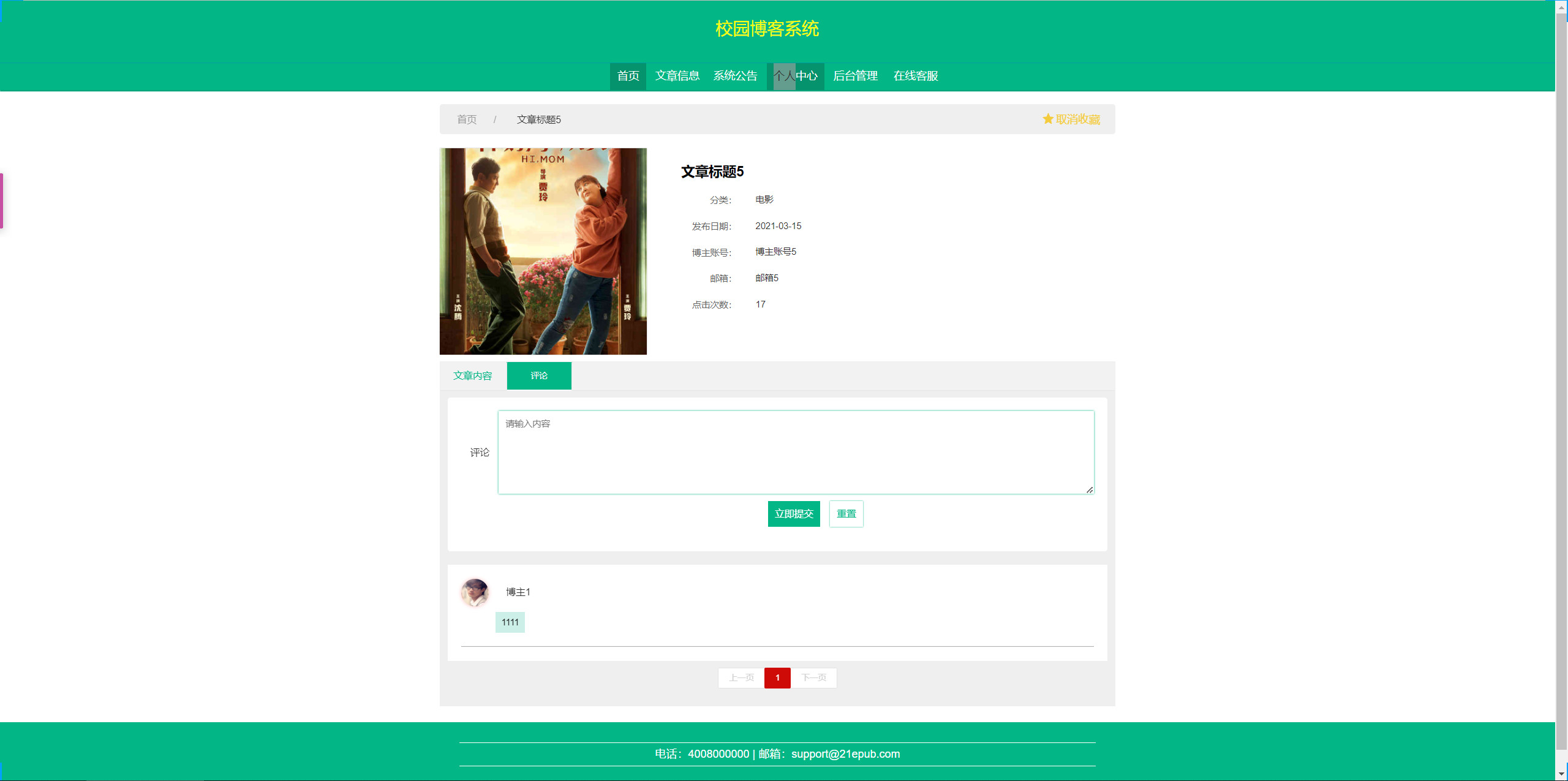
Task: Click 首页 in the breadcrumb
Action: (467, 119)
